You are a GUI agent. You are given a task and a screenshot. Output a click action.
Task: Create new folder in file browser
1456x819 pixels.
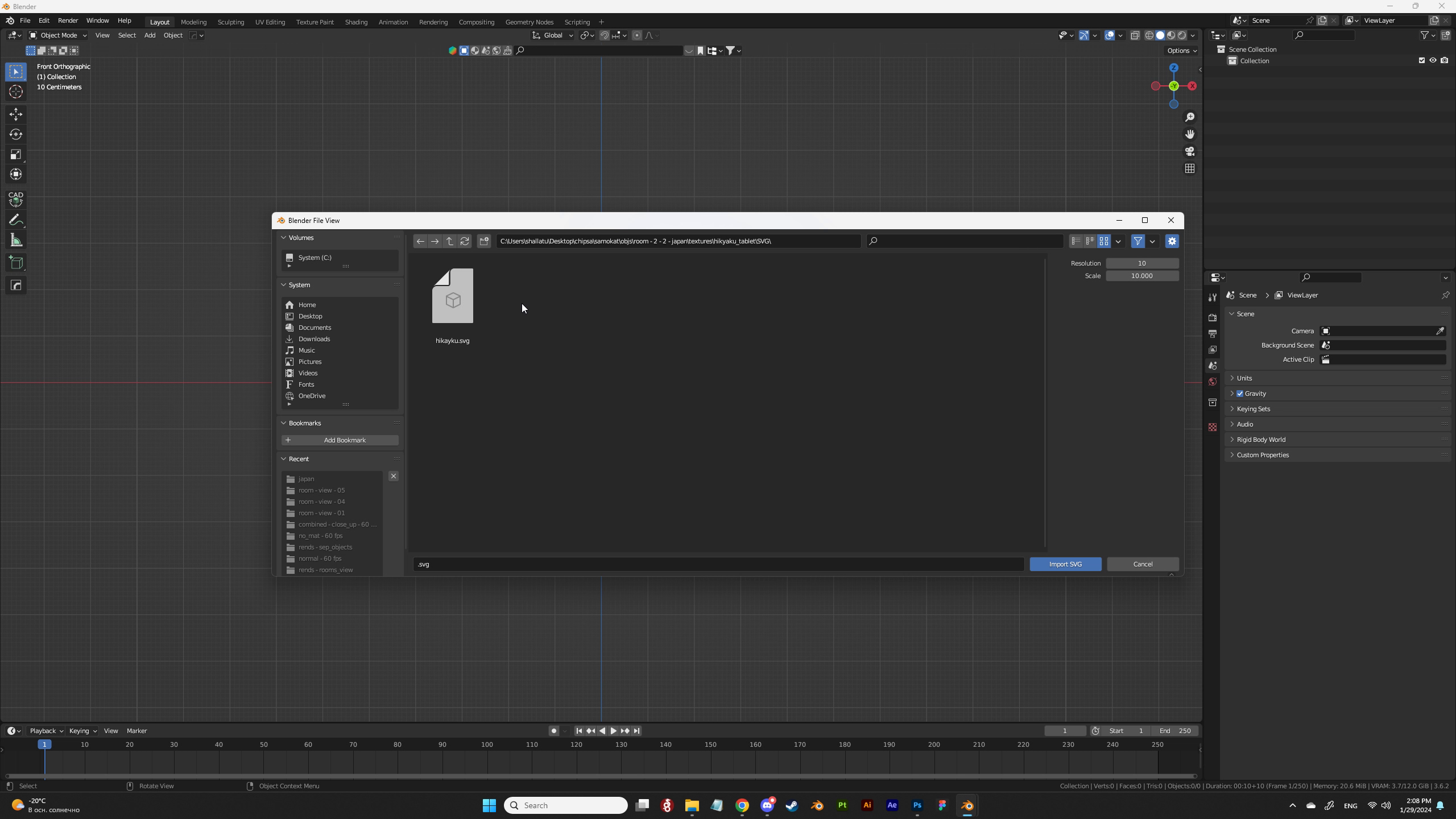pos(484,241)
